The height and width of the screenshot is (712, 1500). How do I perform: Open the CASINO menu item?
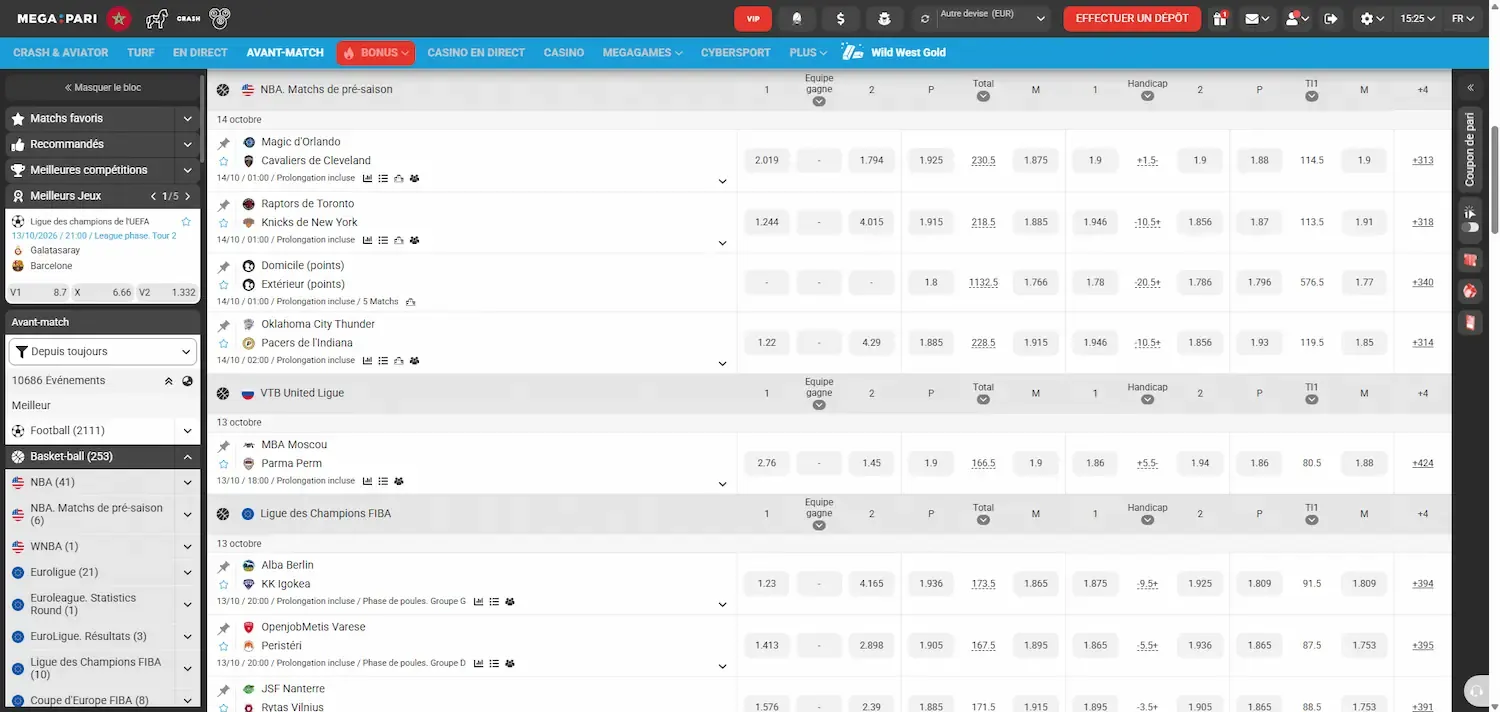coord(564,52)
